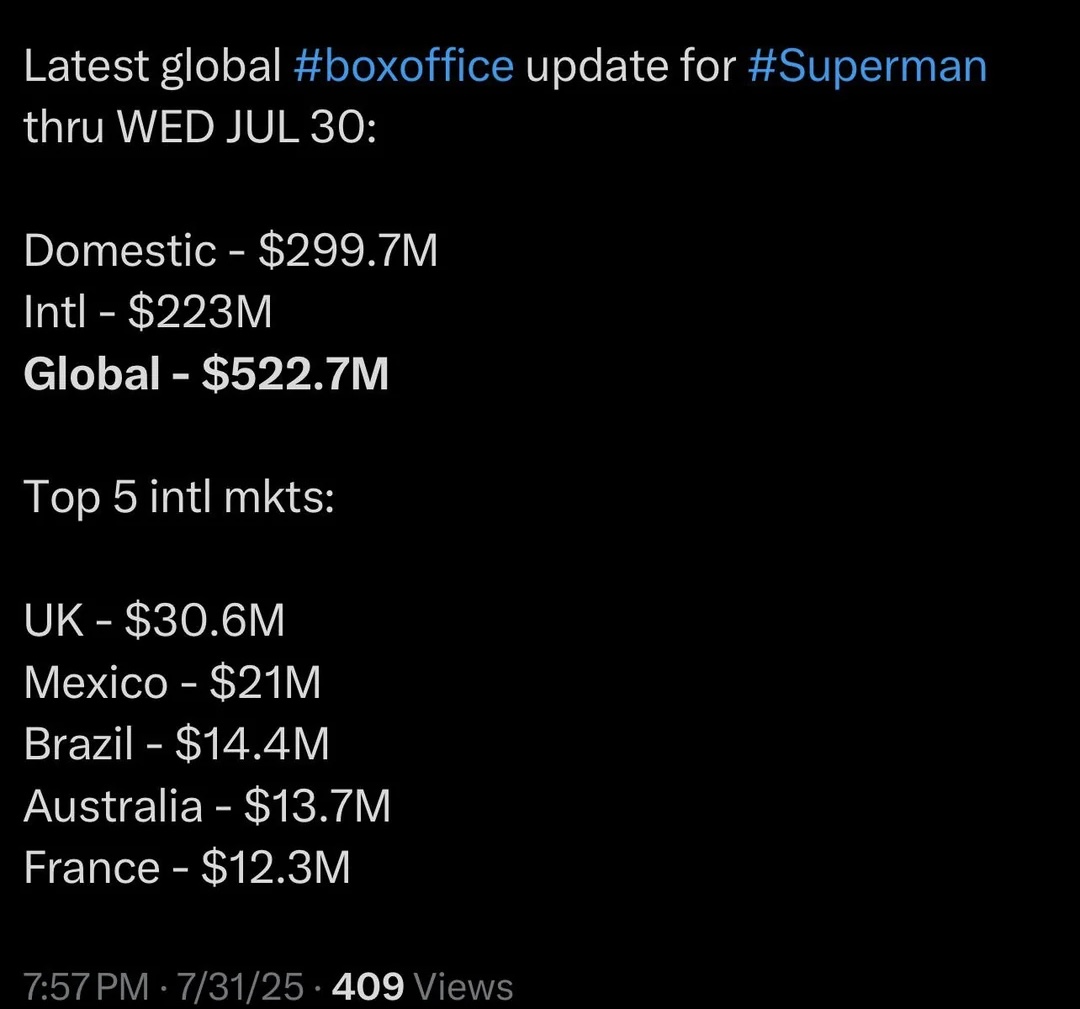Click the "Top 5 intl mkts:" heading

[179, 497]
